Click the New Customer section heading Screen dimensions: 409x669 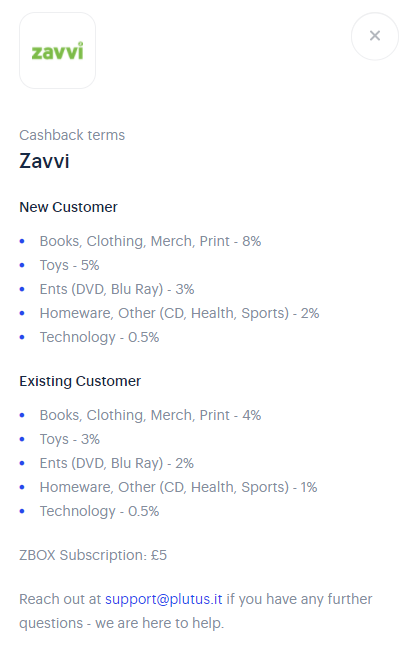pyautogui.click(x=68, y=207)
